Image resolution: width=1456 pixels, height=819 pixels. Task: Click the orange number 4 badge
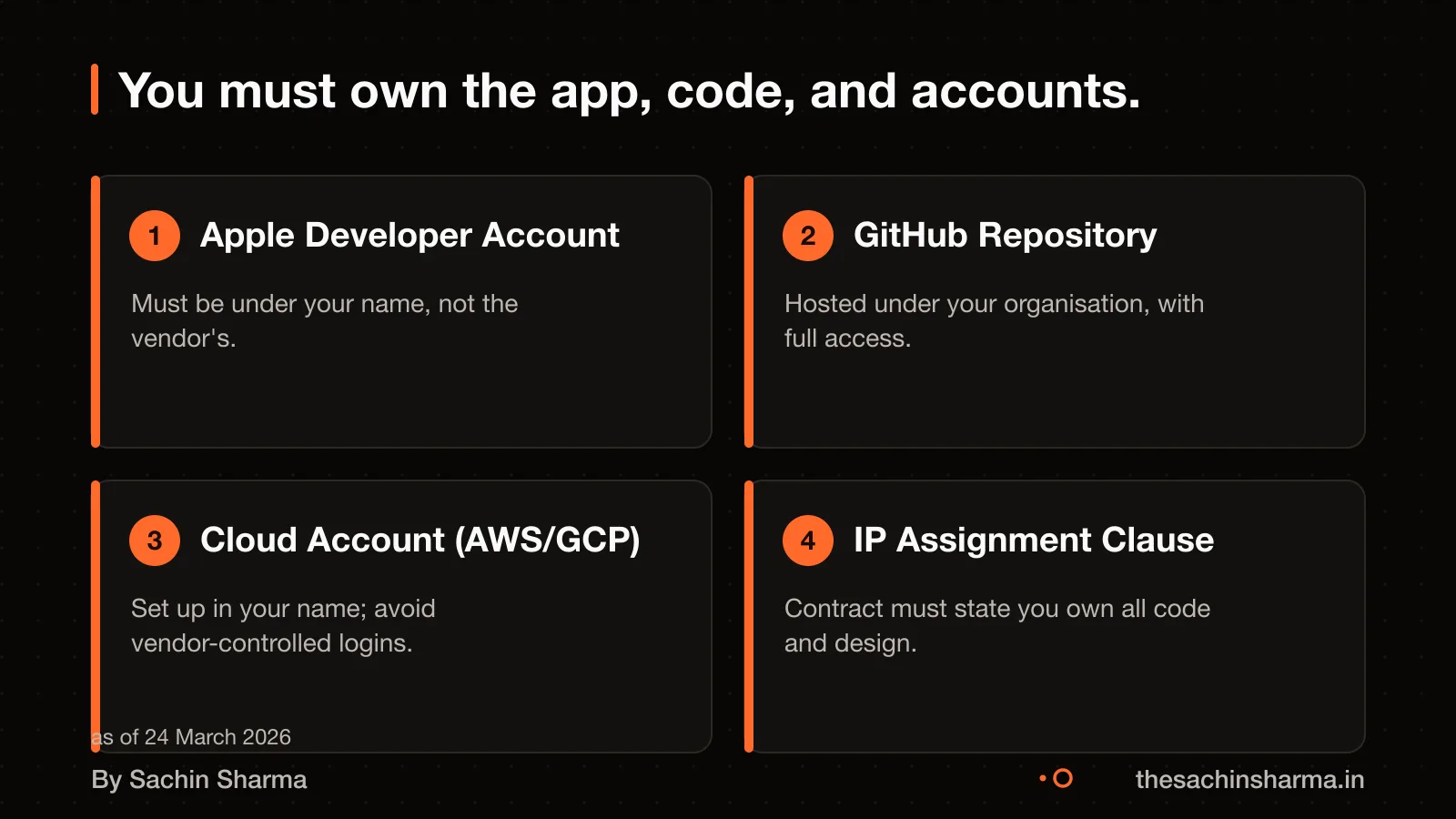coord(808,541)
